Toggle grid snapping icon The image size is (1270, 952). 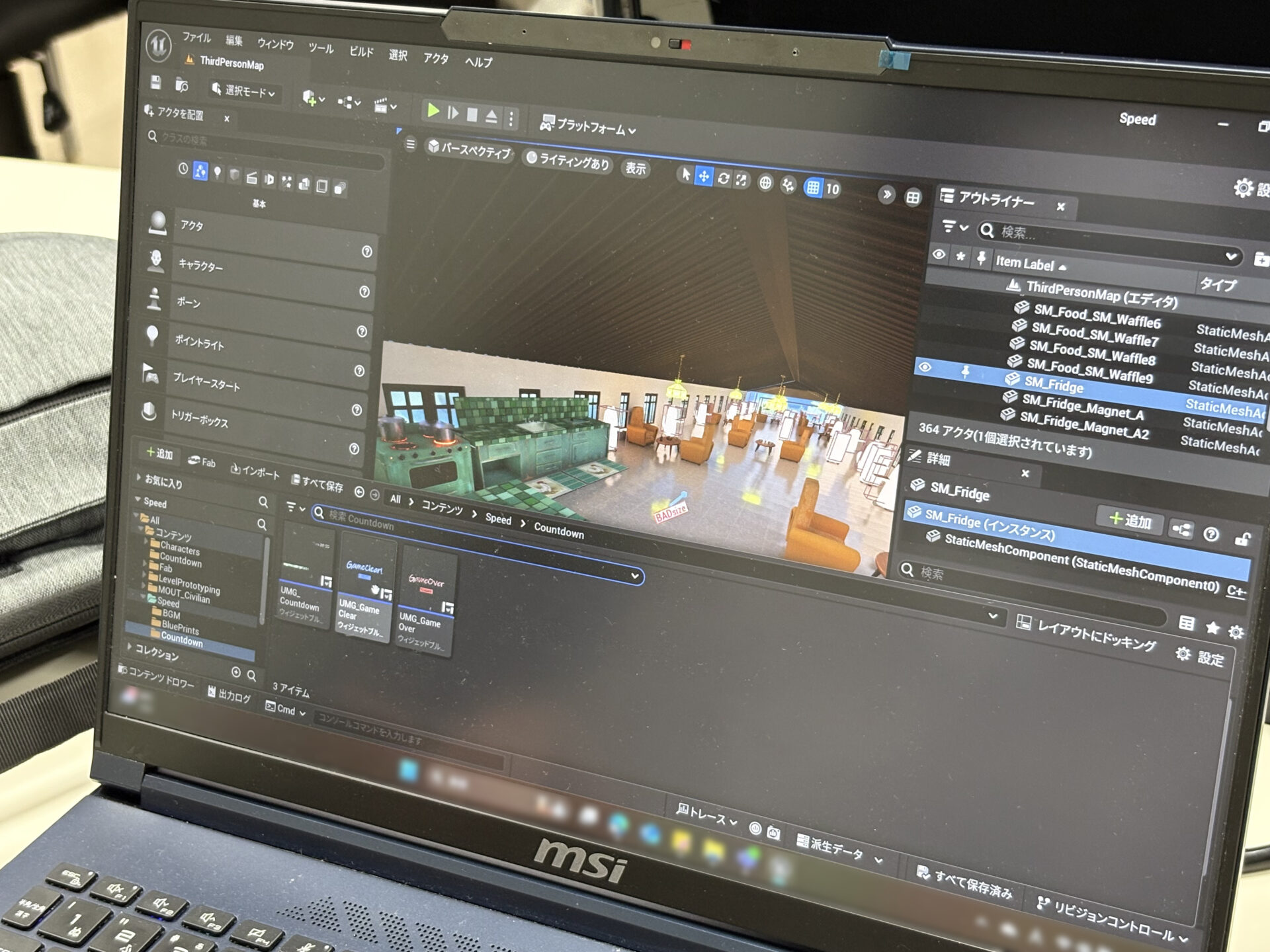click(813, 188)
